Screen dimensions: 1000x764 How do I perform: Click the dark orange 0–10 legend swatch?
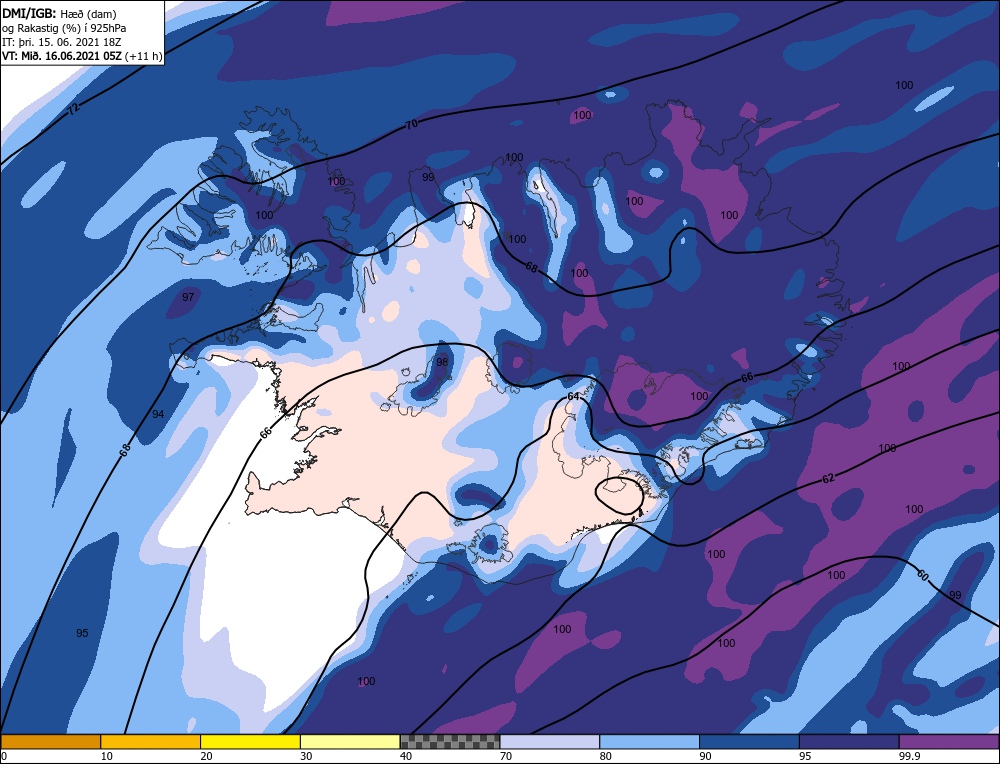(50, 742)
